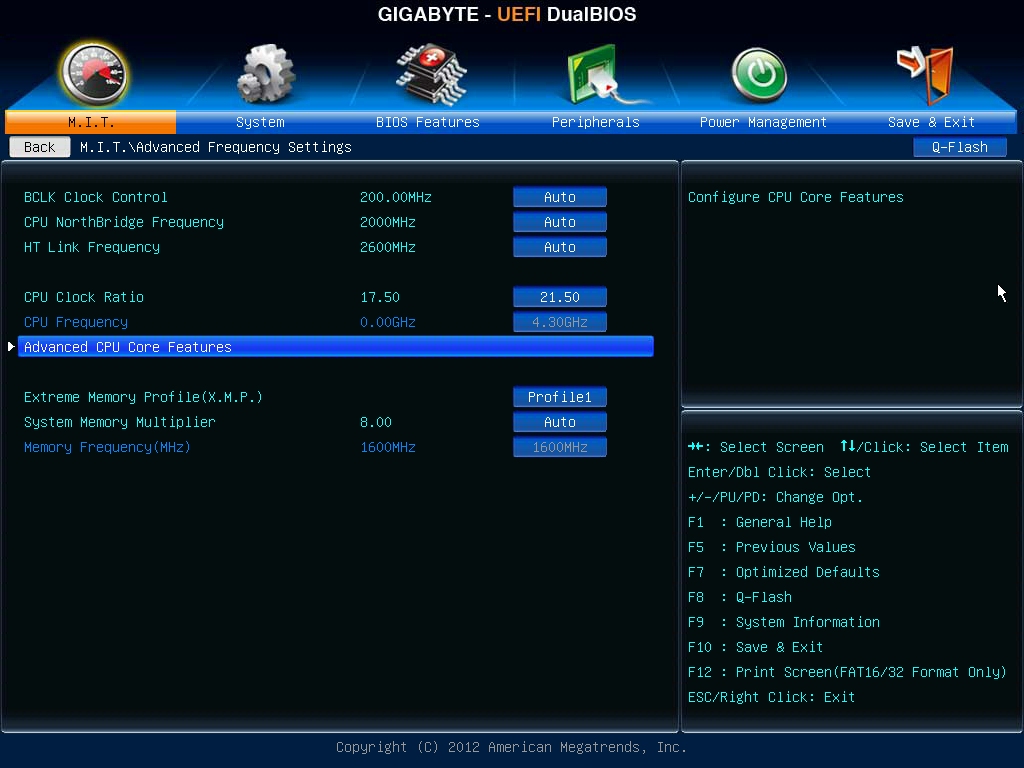Go to the BIOS Features tab
1024x768 pixels.
tap(428, 122)
